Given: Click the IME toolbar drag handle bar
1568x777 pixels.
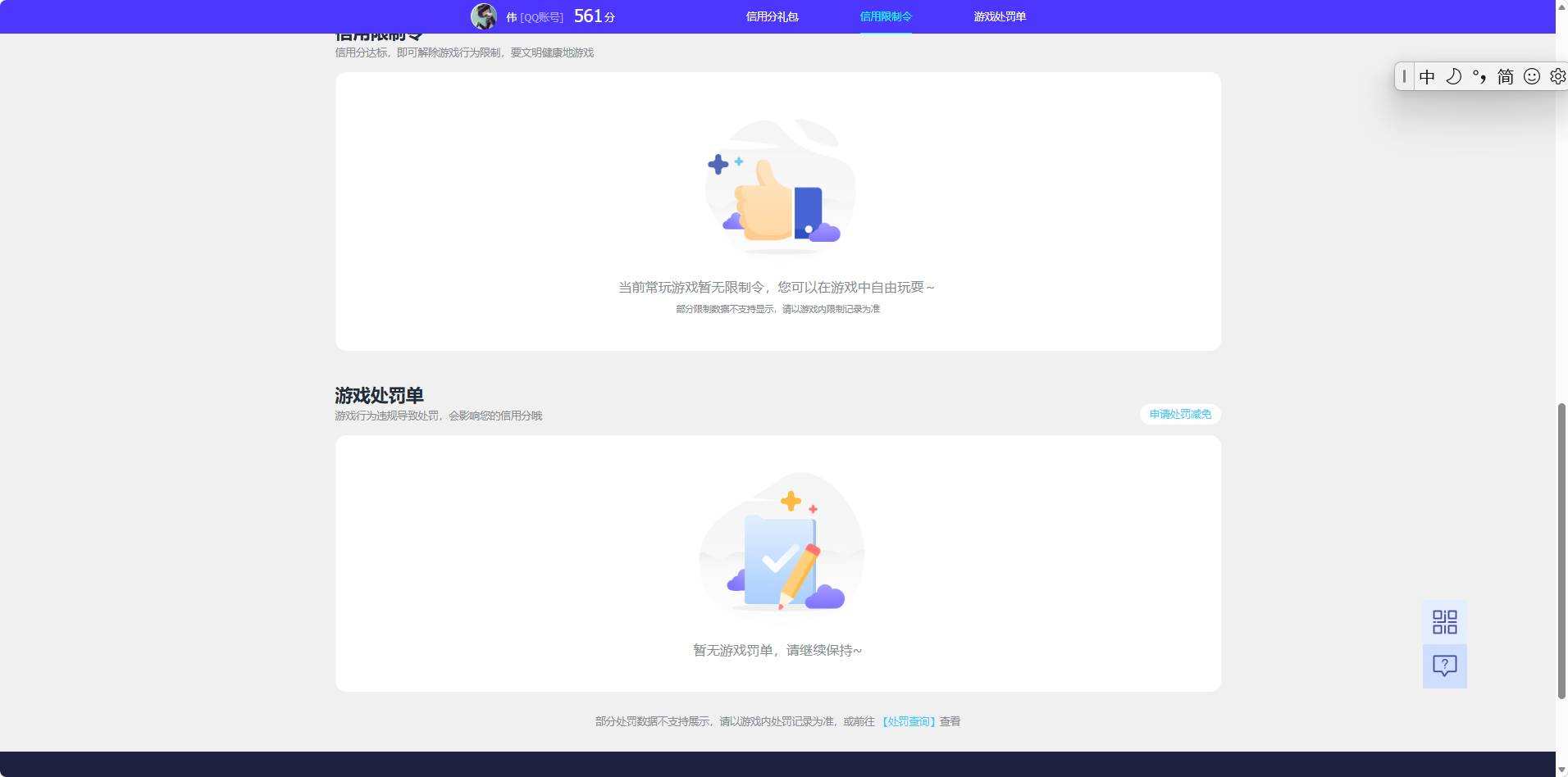Looking at the screenshot, I should [x=1404, y=76].
